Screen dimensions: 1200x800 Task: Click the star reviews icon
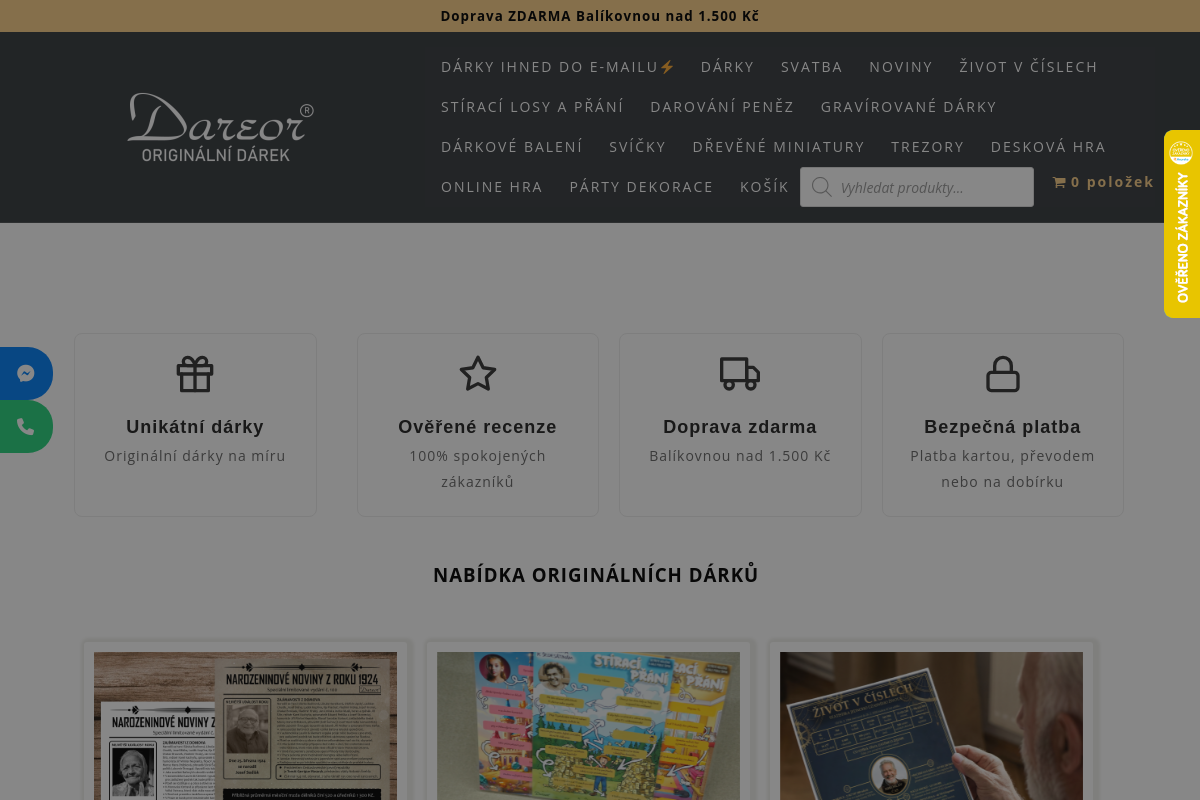coord(478,374)
